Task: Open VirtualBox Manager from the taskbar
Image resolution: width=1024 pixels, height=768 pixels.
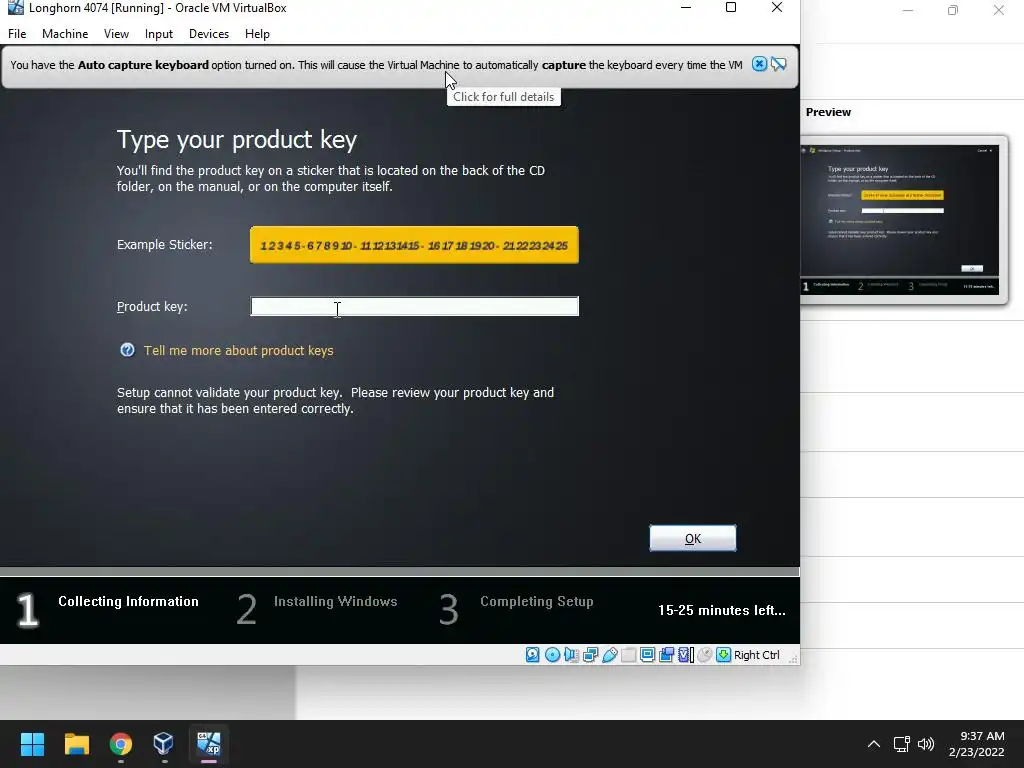Action: point(163,744)
